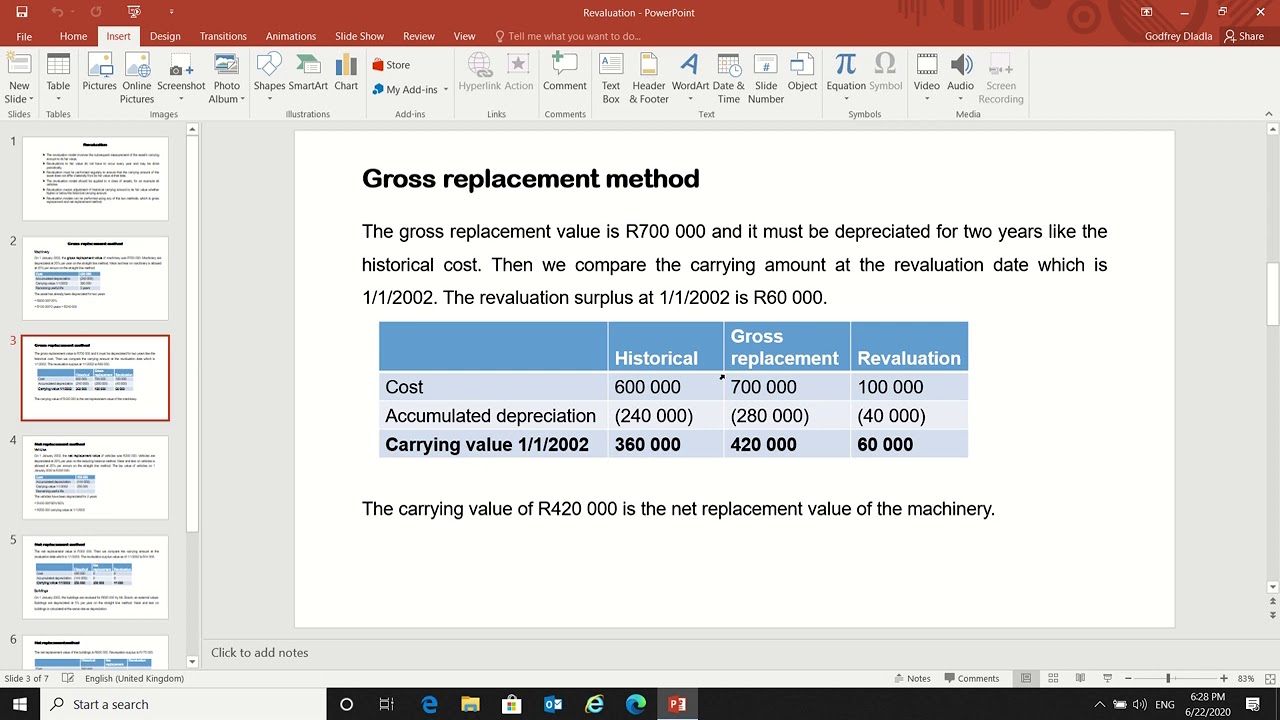This screenshot has width=1280, height=720.
Task: Open Header & Footer settings
Action: click(x=649, y=78)
